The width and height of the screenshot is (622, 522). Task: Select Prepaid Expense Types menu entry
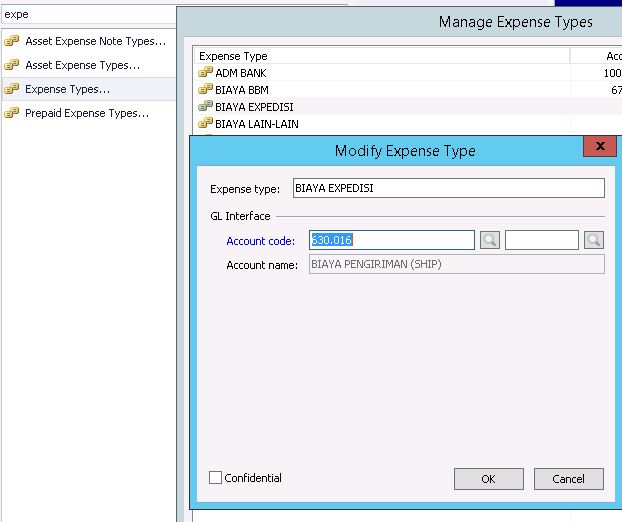pos(86,113)
